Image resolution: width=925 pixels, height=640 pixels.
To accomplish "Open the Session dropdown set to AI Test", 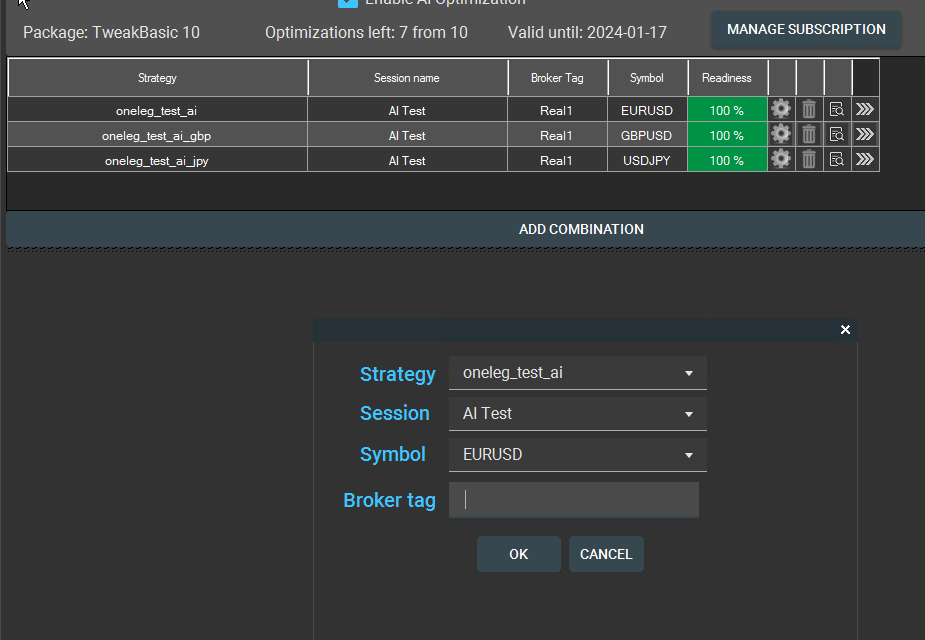I will click(x=577, y=414).
